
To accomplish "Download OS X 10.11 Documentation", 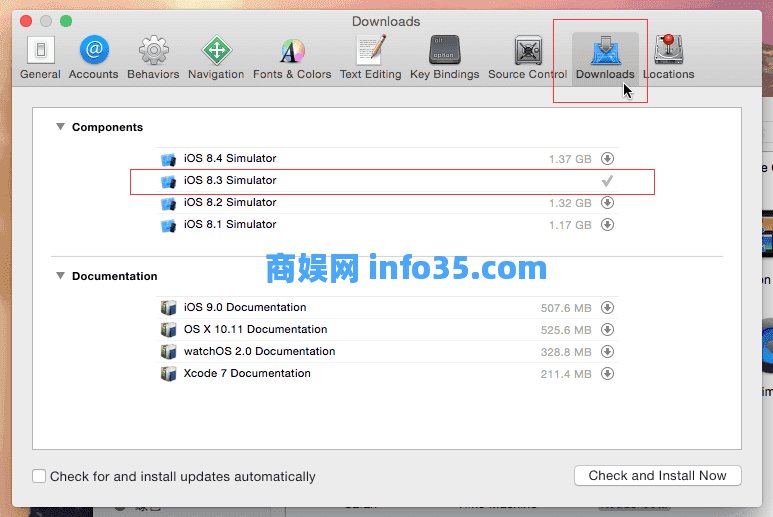I will coord(607,330).
